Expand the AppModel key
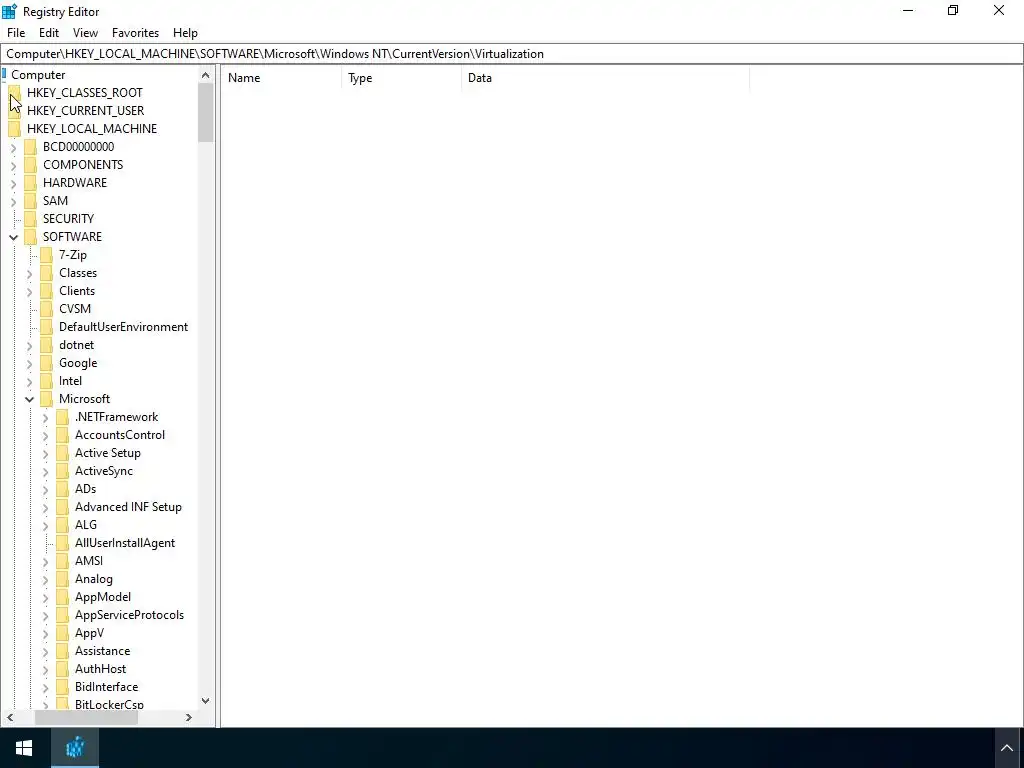Screen dimensions: 1024x768 (x=45, y=598)
